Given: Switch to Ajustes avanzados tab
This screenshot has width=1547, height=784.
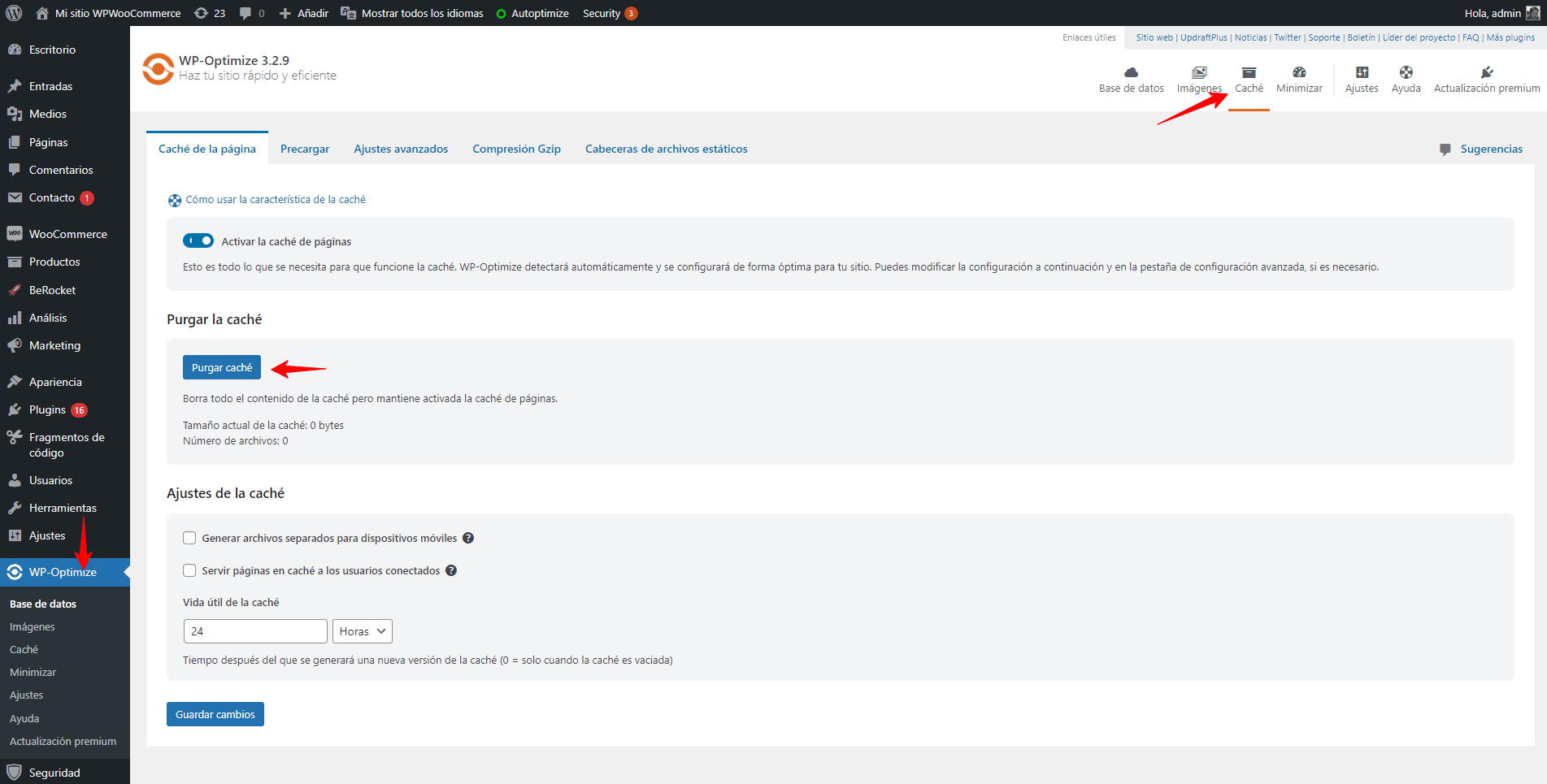Looking at the screenshot, I should (x=401, y=149).
